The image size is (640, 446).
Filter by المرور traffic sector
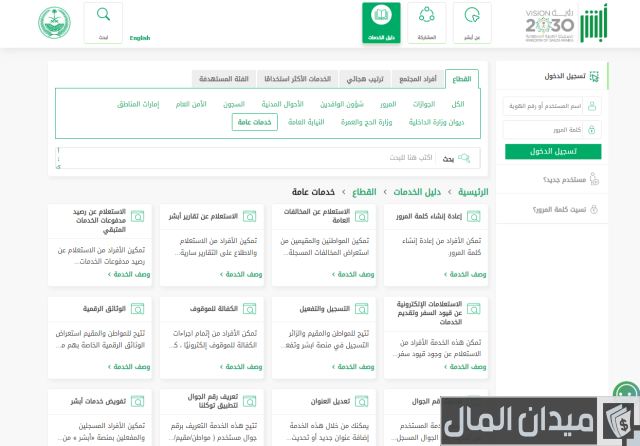(x=388, y=104)
